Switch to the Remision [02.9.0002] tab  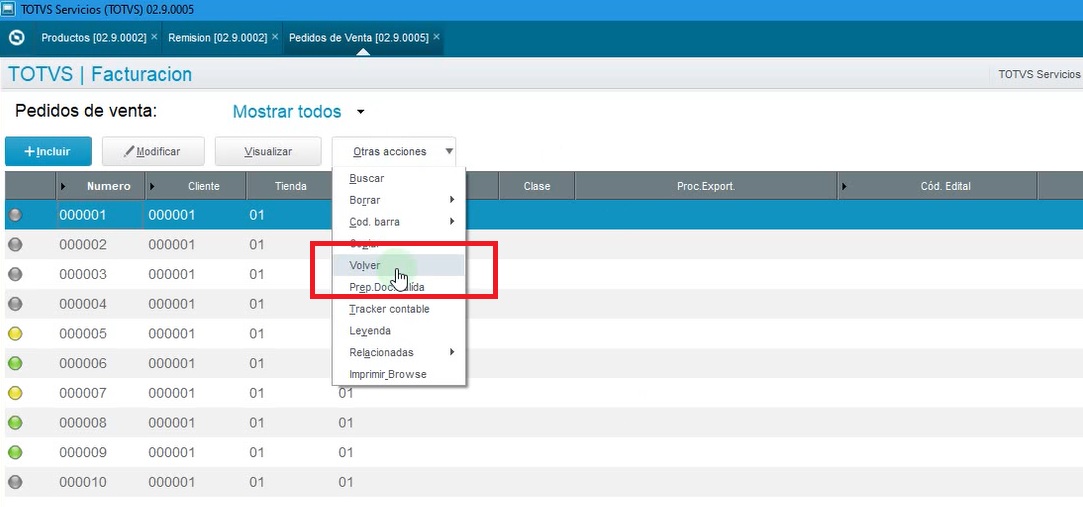click(x=218, y=38)
